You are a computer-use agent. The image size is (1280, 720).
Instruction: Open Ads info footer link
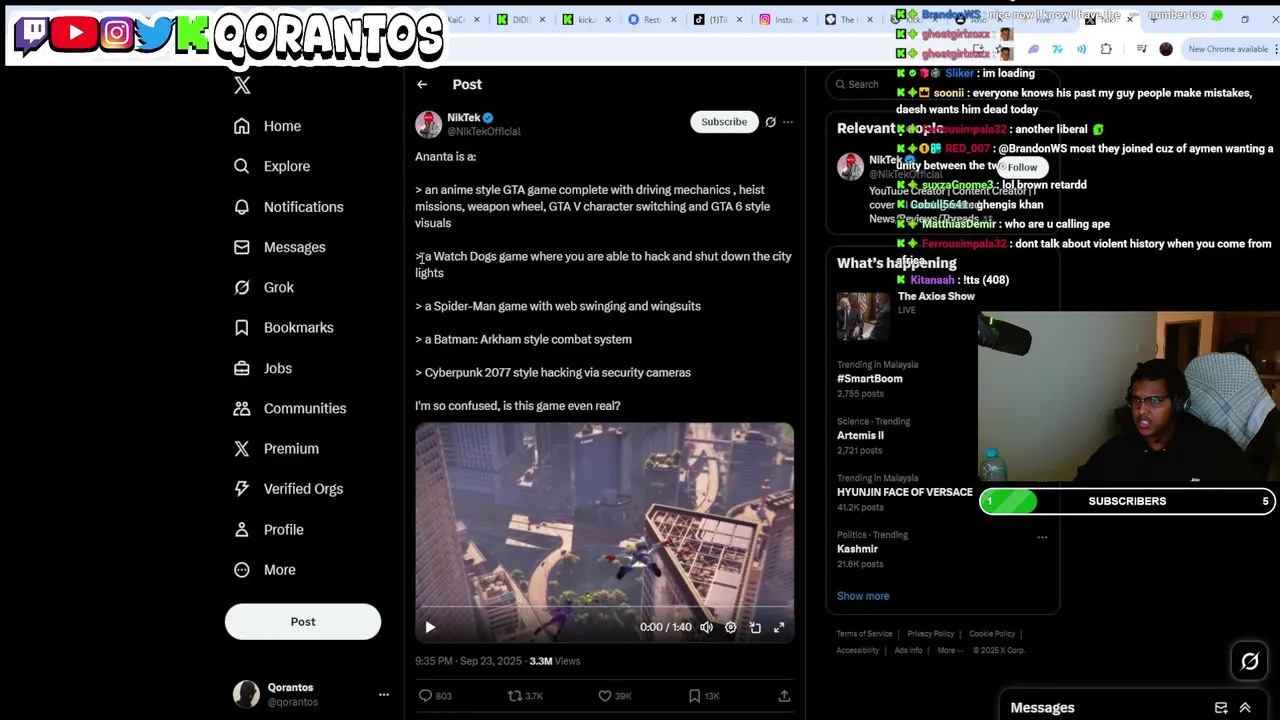(x=909, y=650)
